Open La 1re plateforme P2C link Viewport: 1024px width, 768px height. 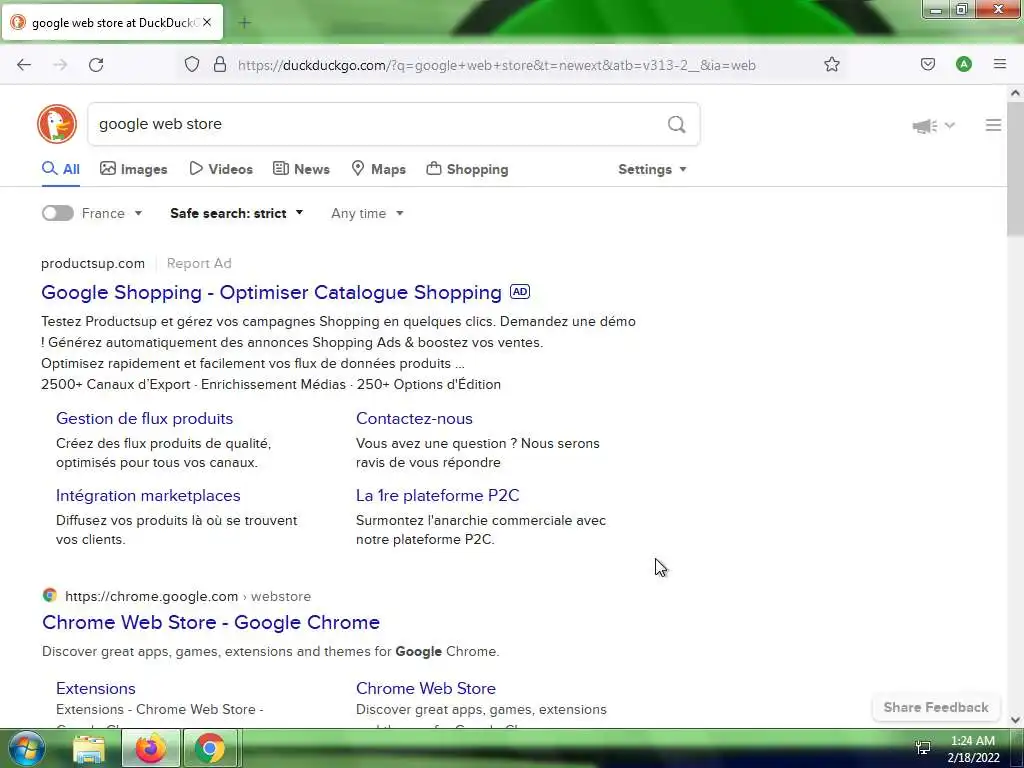(438, 495)
